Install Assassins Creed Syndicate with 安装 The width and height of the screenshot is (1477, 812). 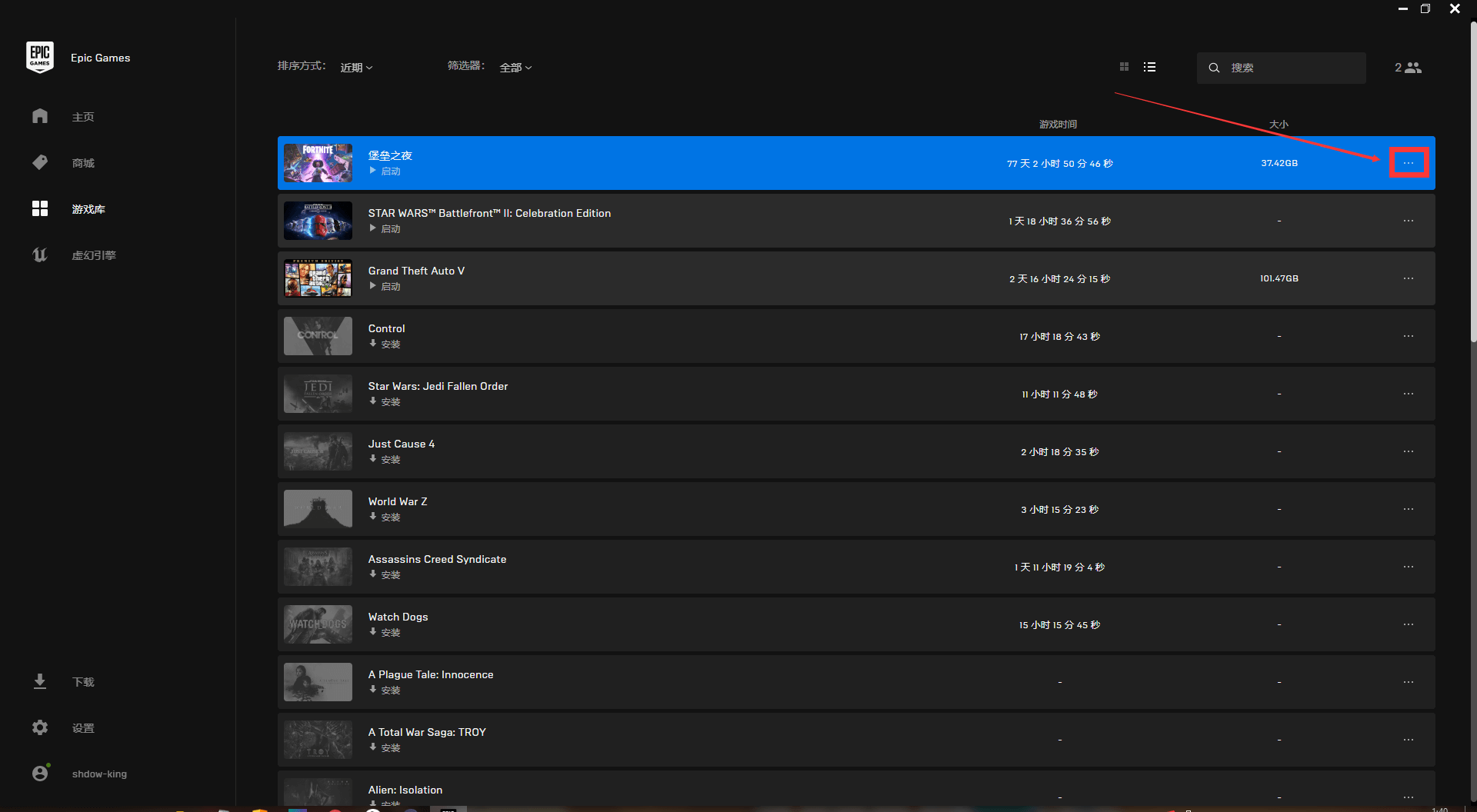[385, 574]
